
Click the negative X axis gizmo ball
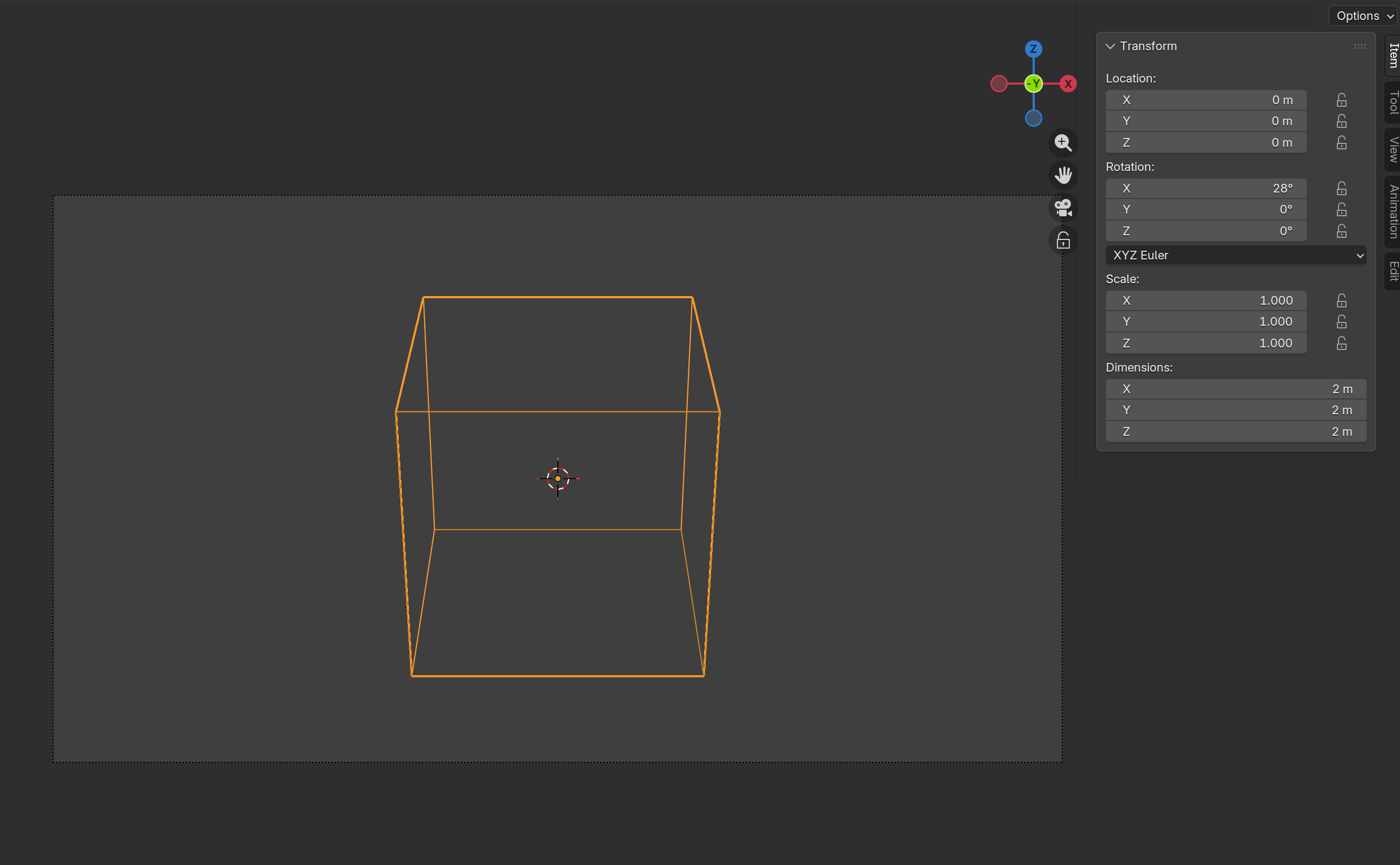pyautogui.click(x=999, y=84)
